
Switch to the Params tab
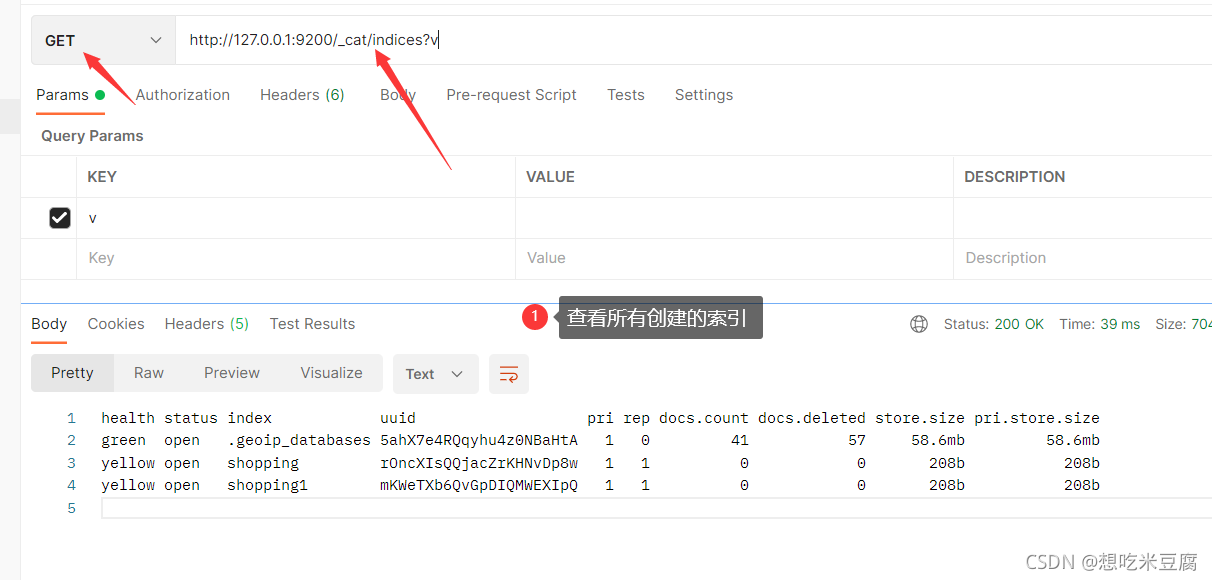coord(70,95)
